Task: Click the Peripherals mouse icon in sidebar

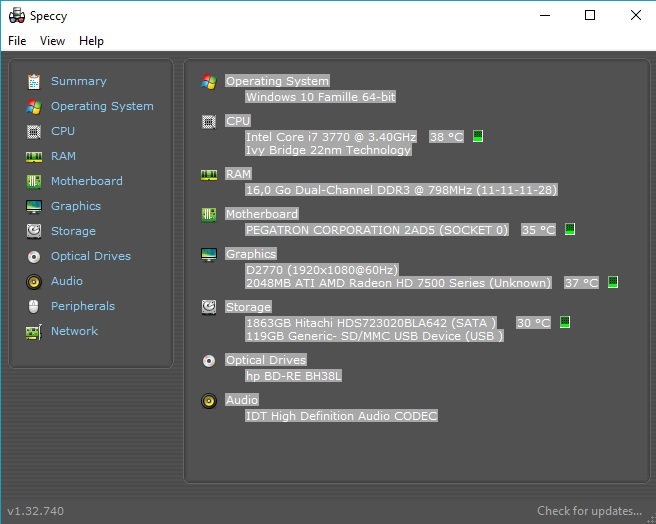Action: click(x=34, y=306)
